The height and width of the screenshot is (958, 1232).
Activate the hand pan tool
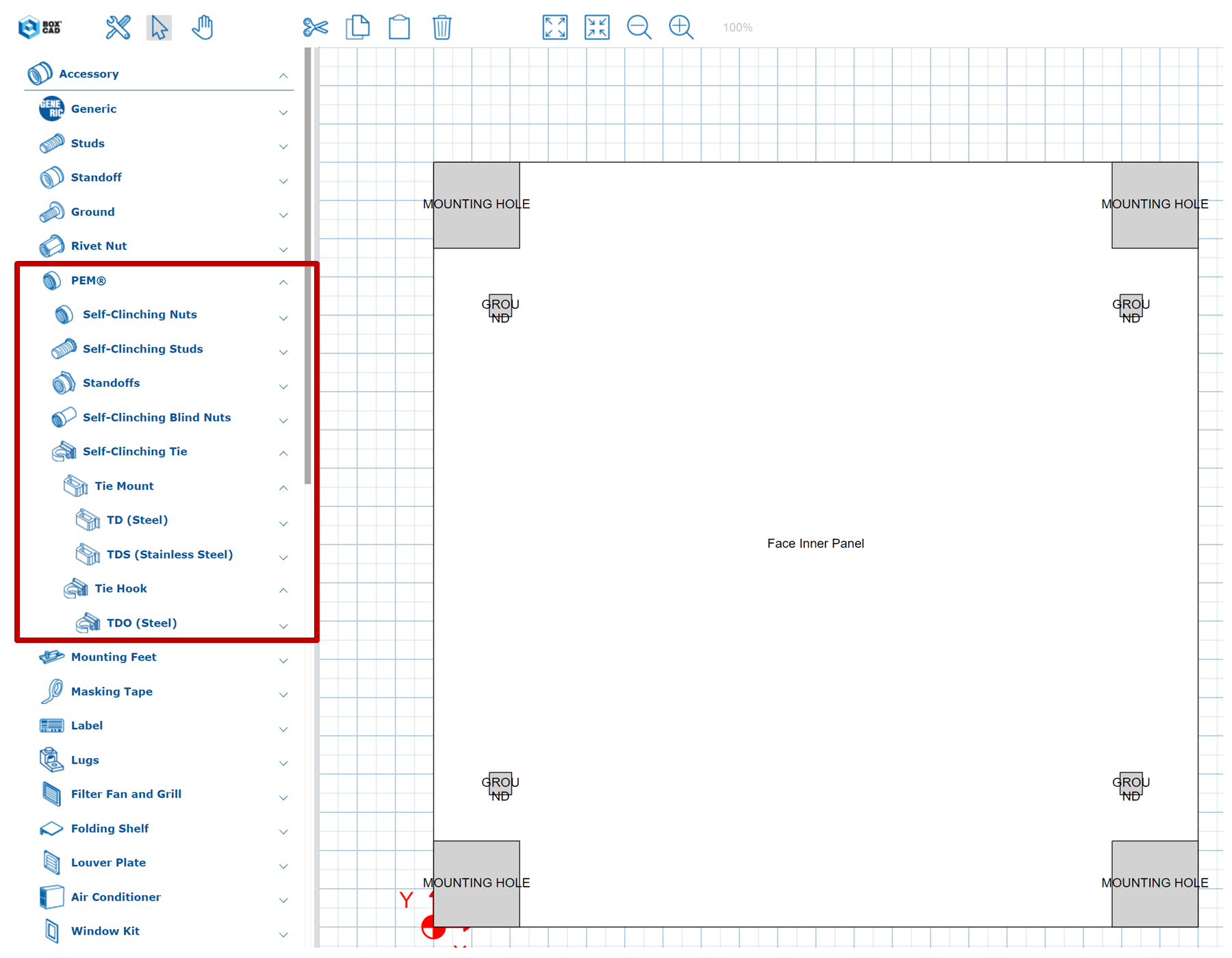[203, 27]
